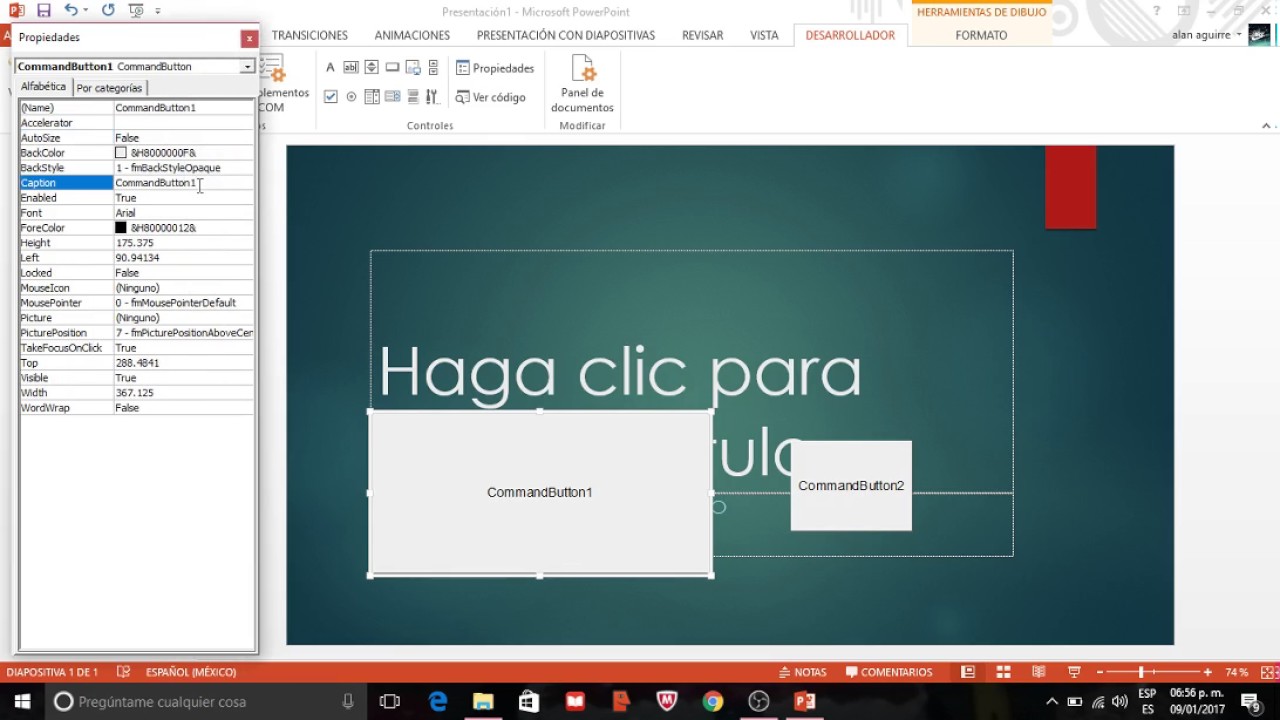Insert a Text Box ActiveX control
Screen dimensions: 1280x720
[x=351, y=67]
